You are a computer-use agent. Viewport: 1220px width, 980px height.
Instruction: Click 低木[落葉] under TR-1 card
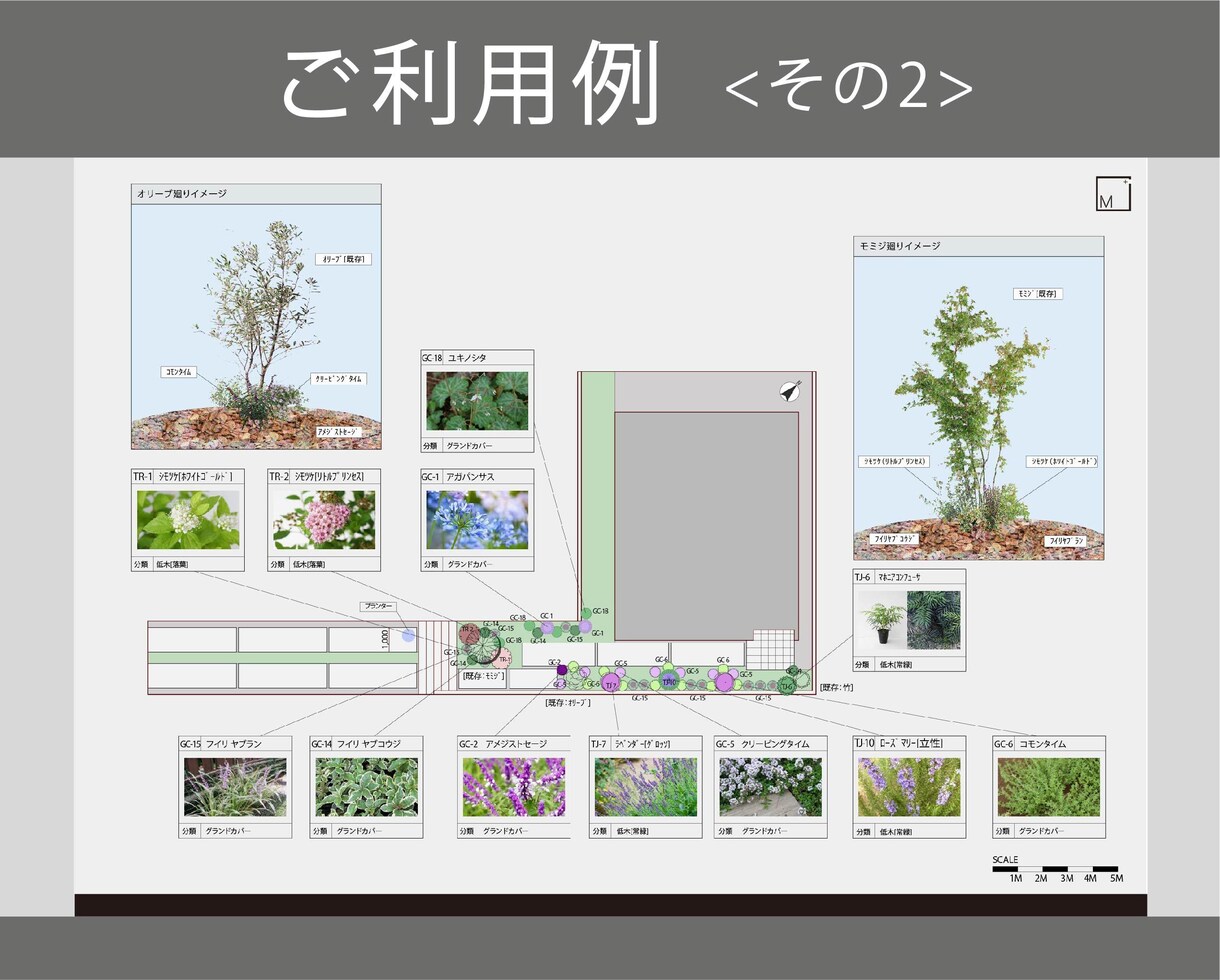pyautogui.click(x=170, y=564)
